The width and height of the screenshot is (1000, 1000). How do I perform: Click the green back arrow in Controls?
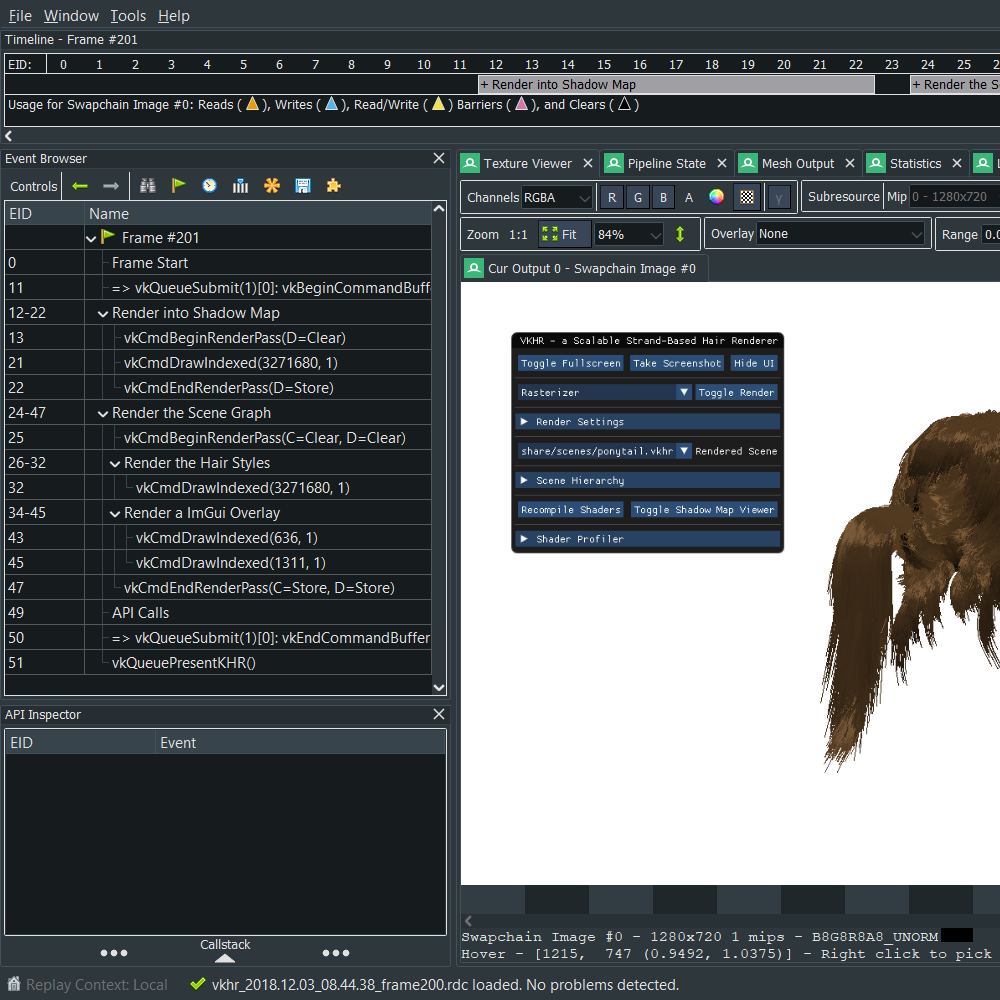click(80, 186)
